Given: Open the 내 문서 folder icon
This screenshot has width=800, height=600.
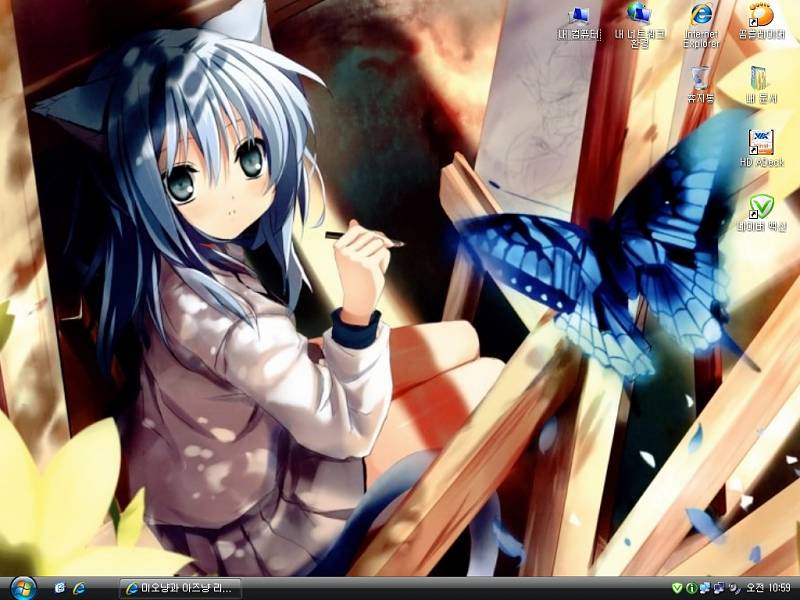Looking at the screenshot, I should pos(761,79).
